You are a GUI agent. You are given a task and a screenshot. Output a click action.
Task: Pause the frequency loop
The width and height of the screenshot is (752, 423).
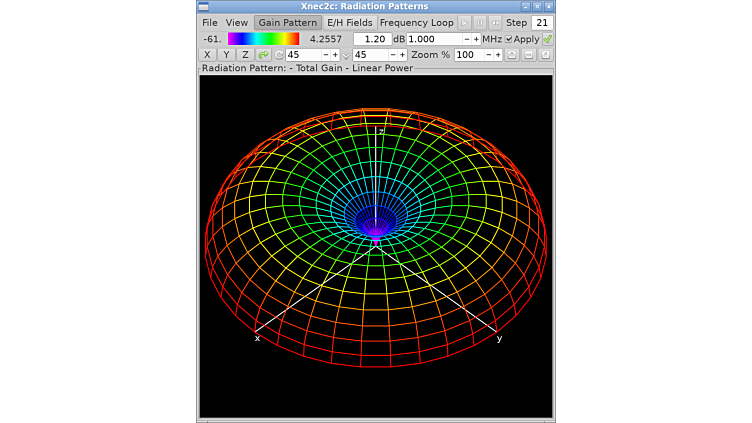(x=480, y=22)
